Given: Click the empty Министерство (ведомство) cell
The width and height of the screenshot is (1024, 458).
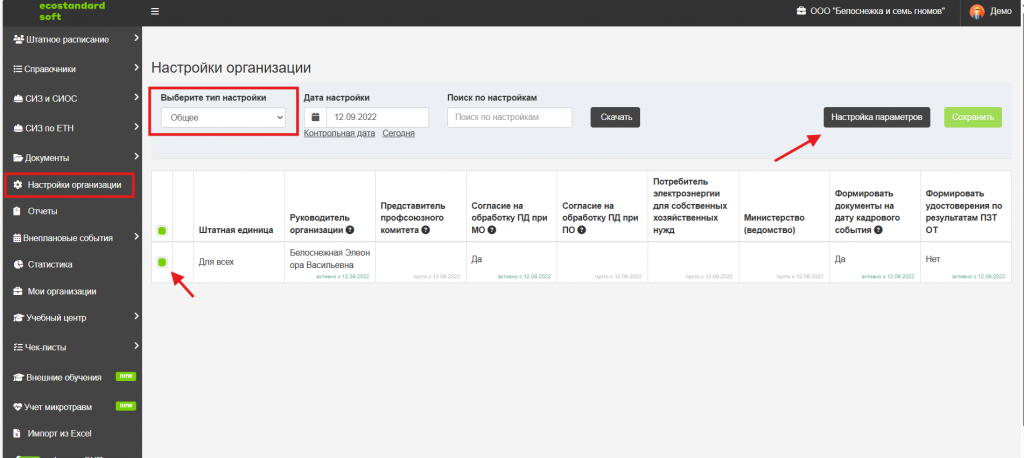Looking at the screenshot, I should 784,262.
